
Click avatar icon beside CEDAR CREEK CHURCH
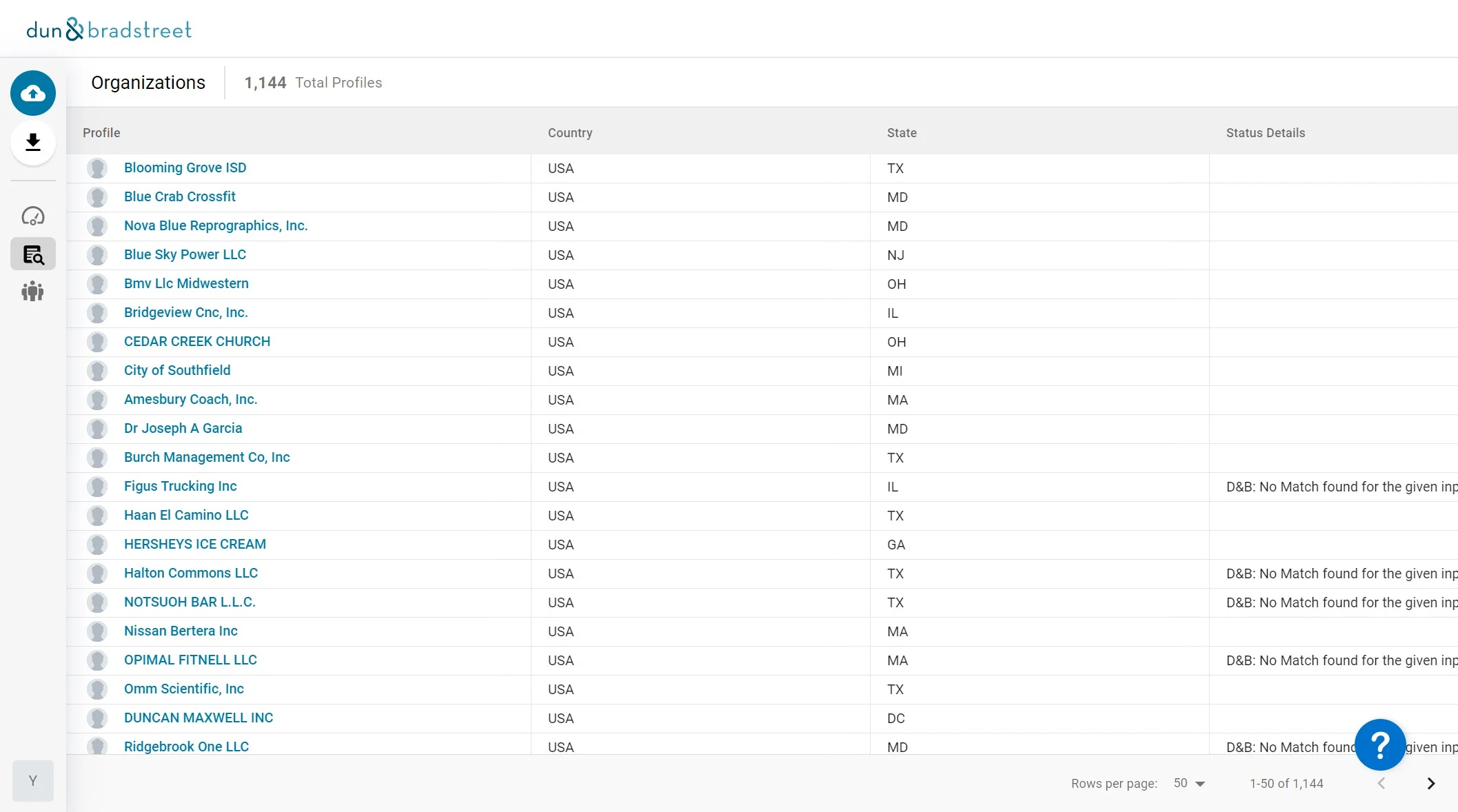[97, 342]
